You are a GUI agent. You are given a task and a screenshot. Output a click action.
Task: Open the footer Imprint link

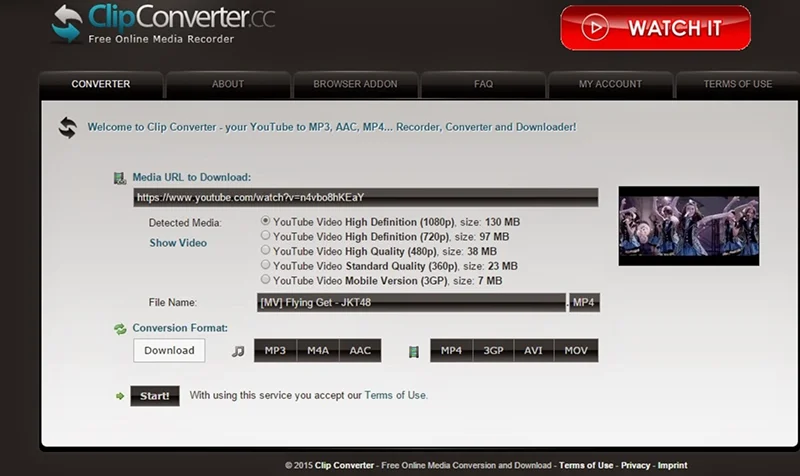point(672,465)
